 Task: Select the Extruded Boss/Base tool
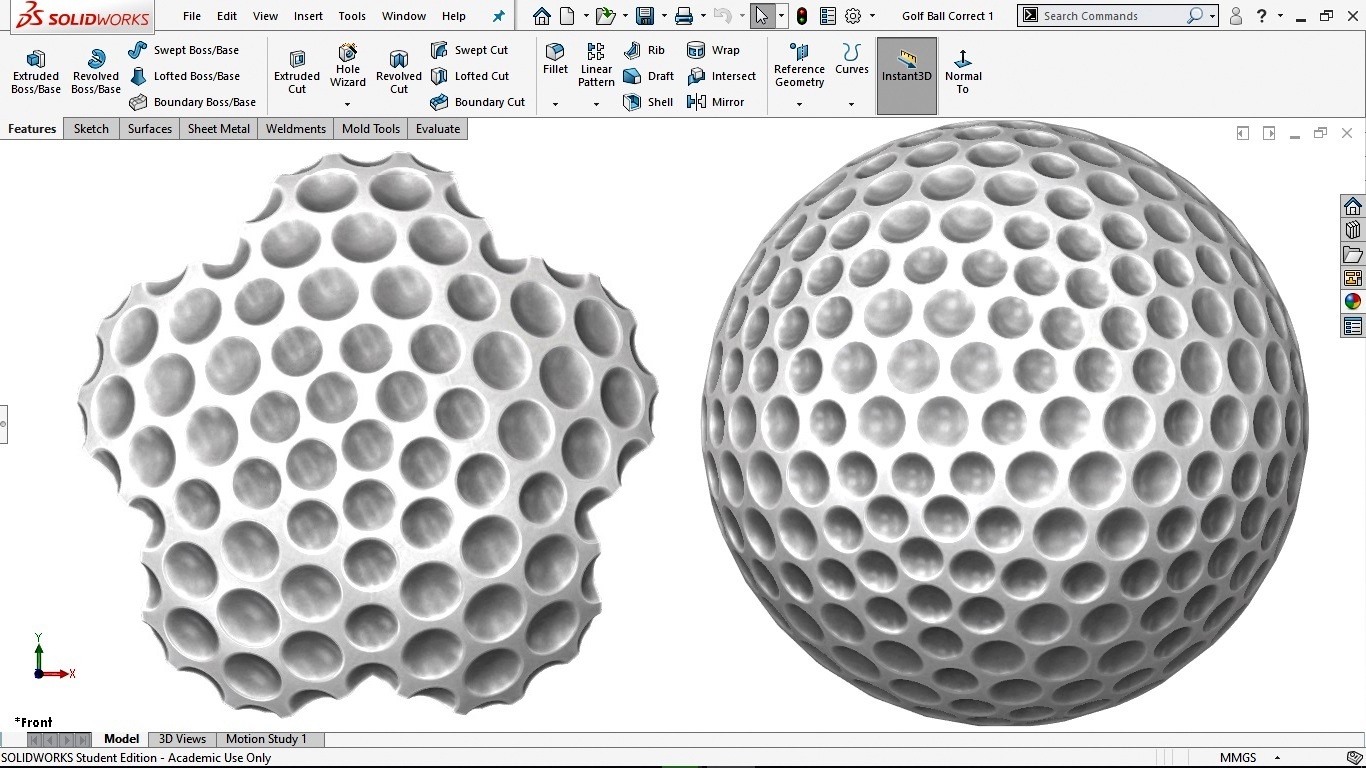coord(36,72)
